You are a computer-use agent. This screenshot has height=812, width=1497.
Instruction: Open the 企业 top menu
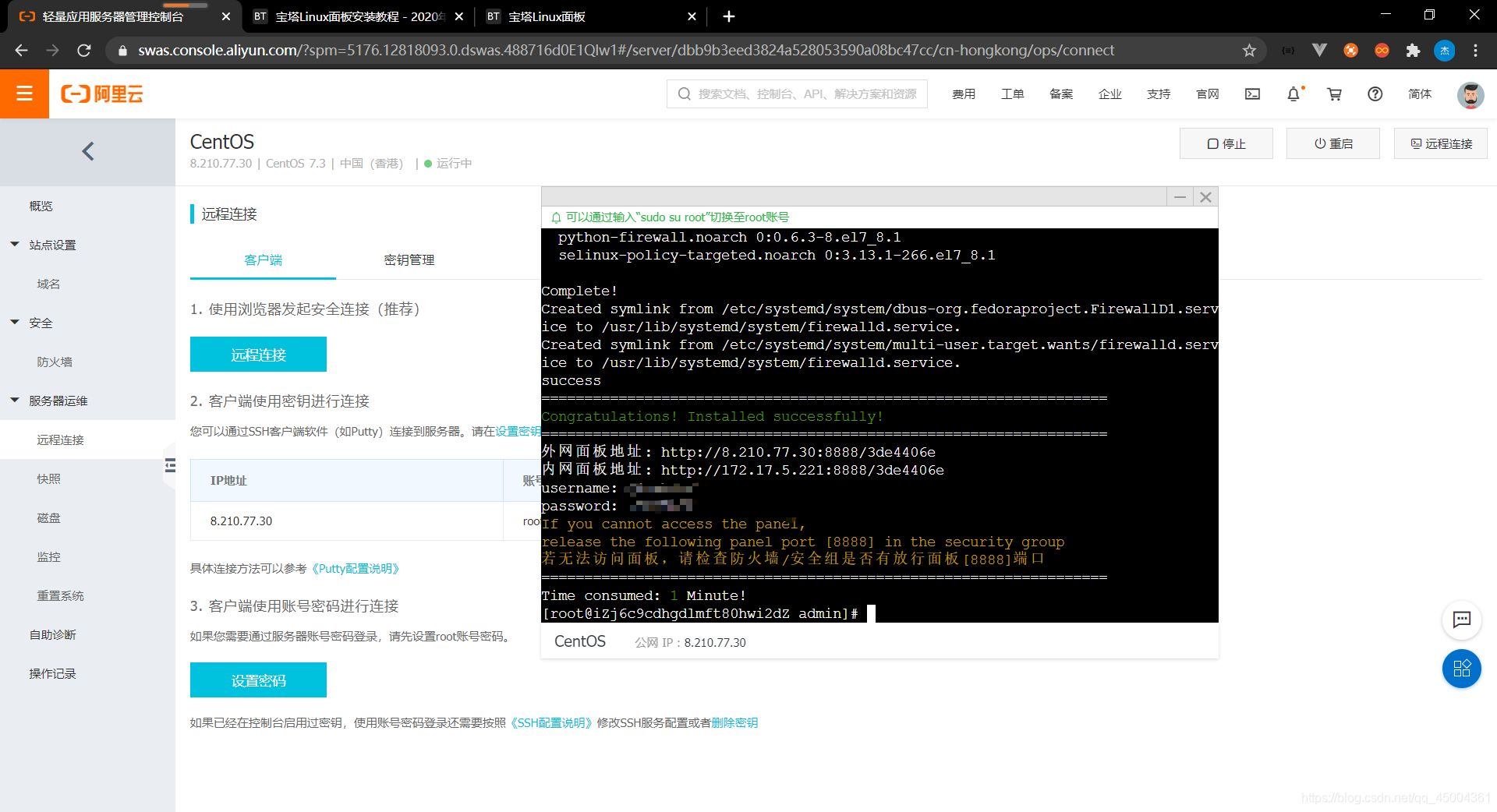(1109, 94)
